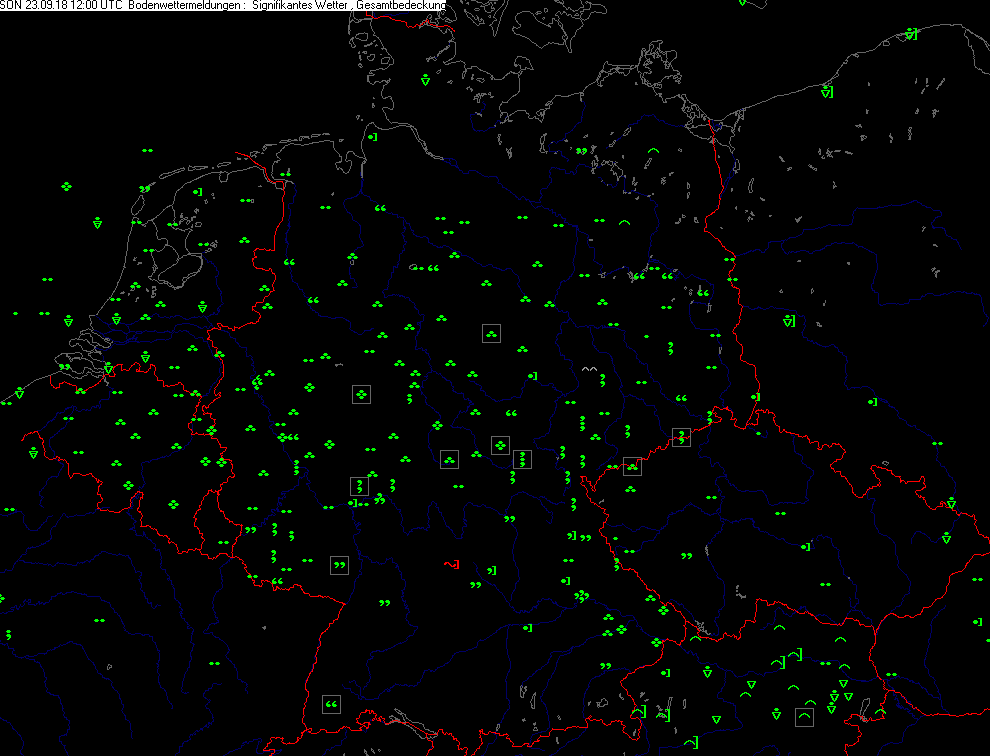This screenshot has width=990, height=756.
Task: Click the white double-arc symbol
Action: [590, 370]
